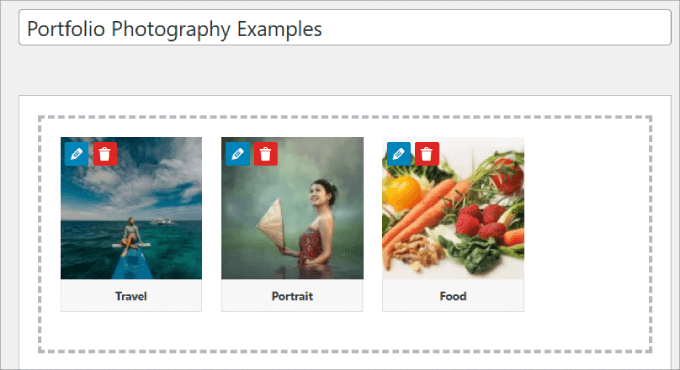Select the Food vegetables thumbnail
This screenshot has width=680, height=370.
(453, 208)
